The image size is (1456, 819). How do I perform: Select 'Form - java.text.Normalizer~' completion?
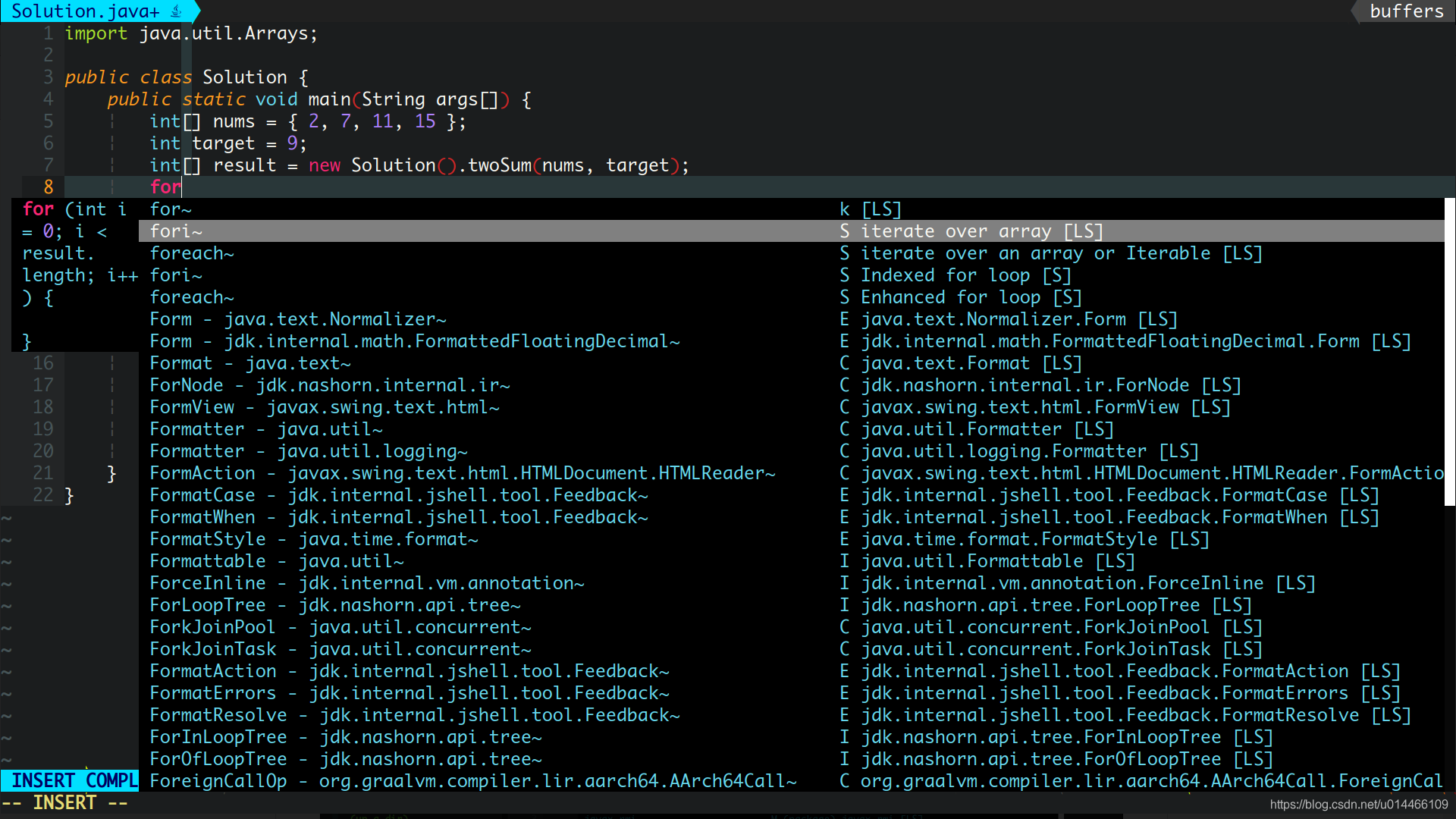[792, 319]
